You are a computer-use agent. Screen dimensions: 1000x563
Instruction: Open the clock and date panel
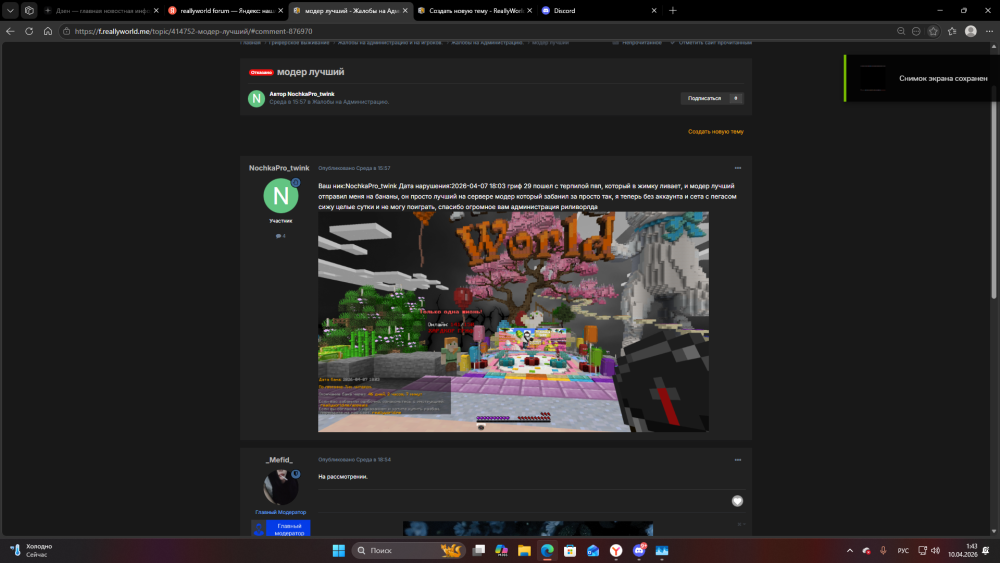[x=962, y=550]
